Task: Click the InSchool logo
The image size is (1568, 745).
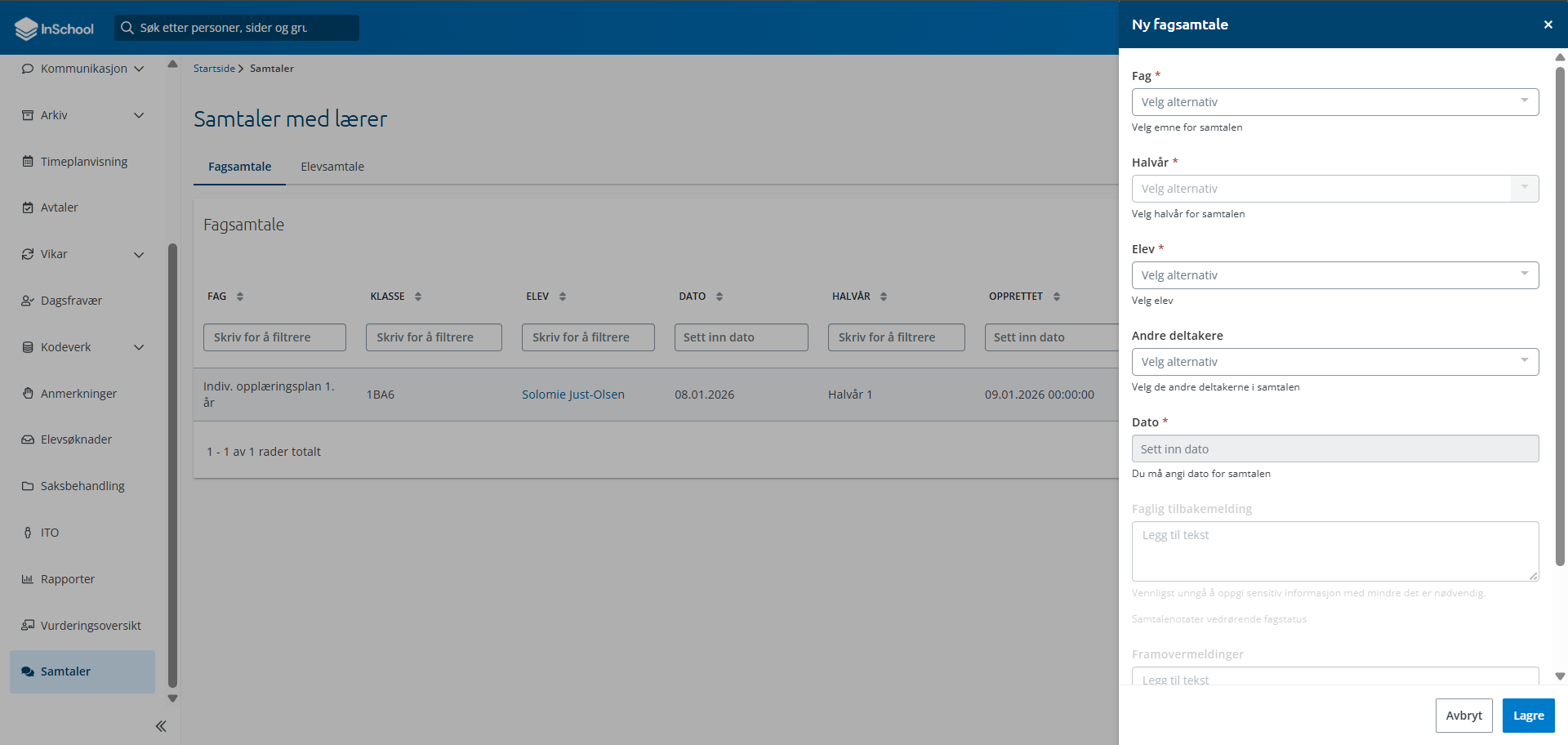Action: point(55,29)
